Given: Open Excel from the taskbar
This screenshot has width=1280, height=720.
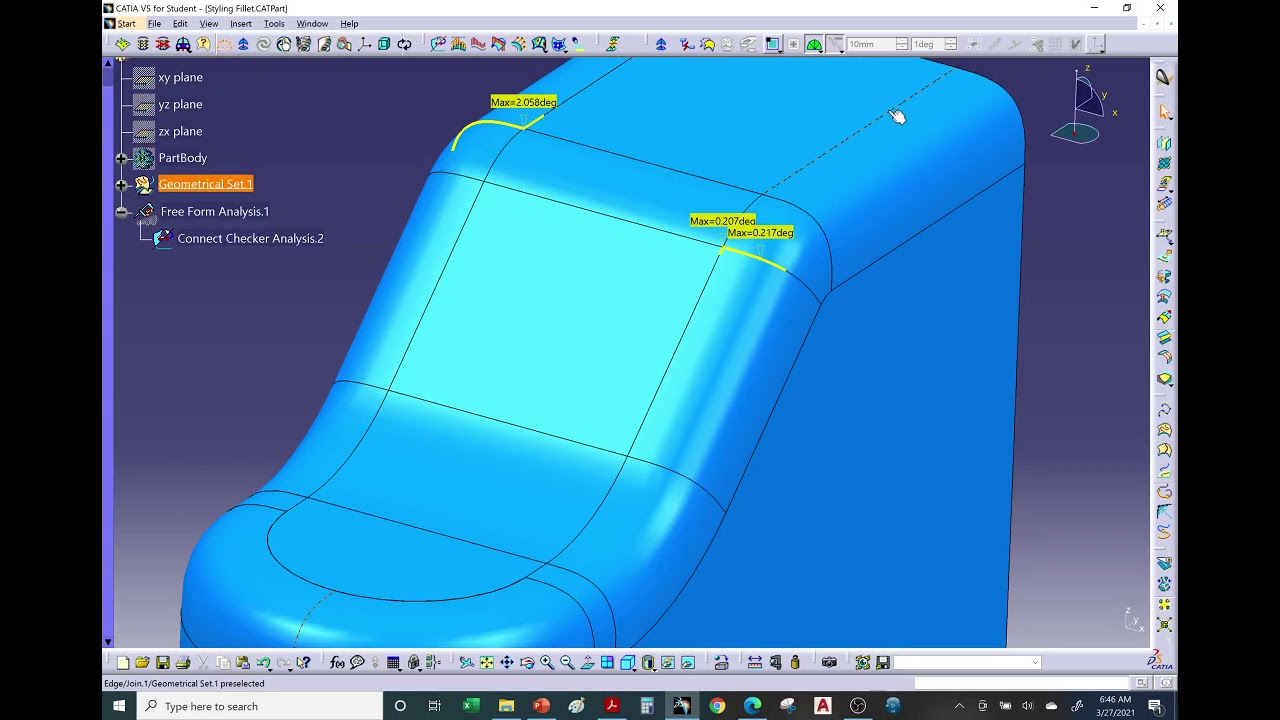Looking at the screenshot, I should click(x=471, y=706).
